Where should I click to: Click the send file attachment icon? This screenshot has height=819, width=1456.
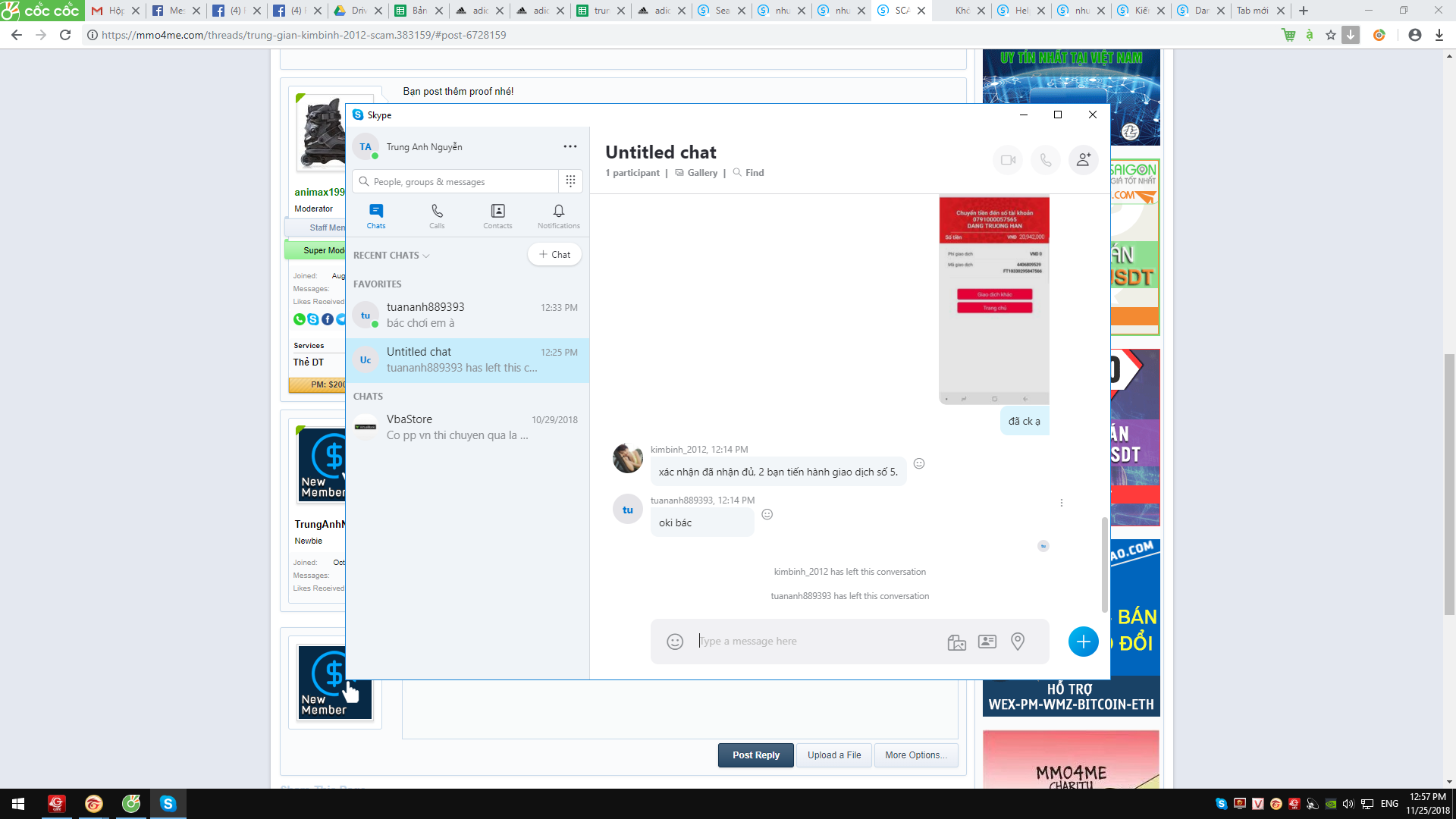pyautogui.click(x=956, y=641)
